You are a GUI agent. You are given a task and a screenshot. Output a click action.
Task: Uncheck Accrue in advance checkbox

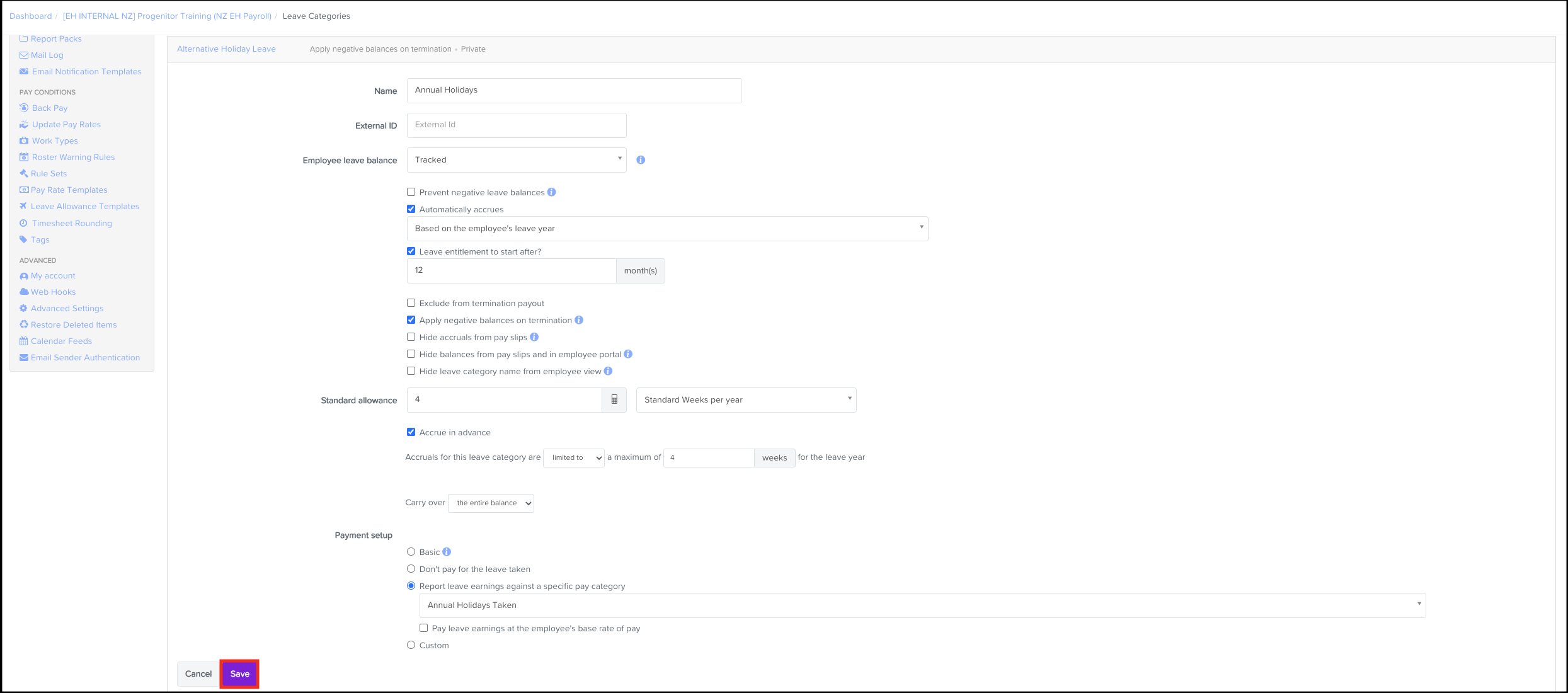click(411, 432)
